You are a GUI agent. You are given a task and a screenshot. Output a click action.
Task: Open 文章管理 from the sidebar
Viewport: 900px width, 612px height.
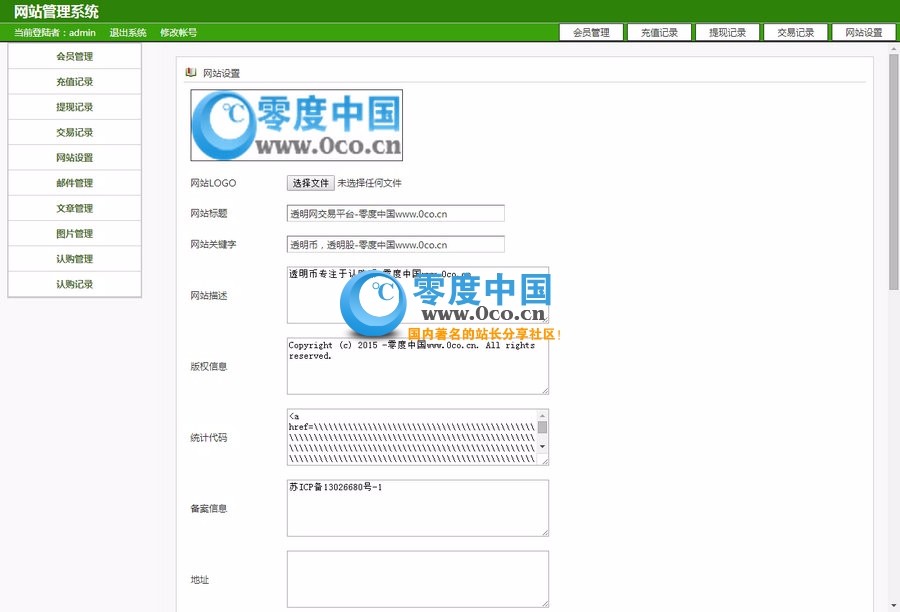74,208
